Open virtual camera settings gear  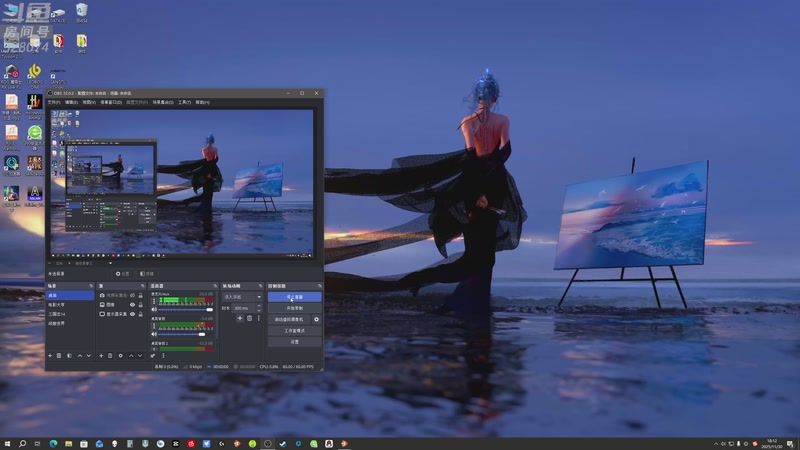316,319
